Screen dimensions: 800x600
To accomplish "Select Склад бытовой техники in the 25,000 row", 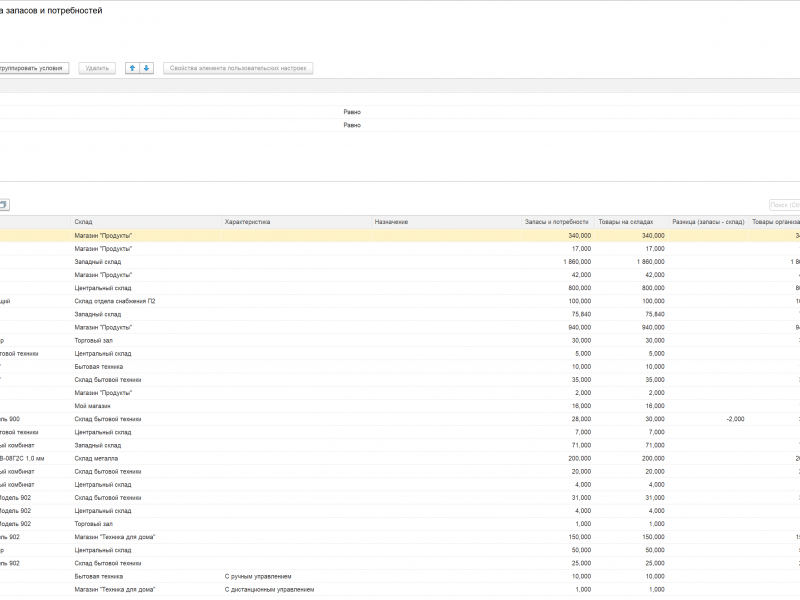I will [108, 564].
